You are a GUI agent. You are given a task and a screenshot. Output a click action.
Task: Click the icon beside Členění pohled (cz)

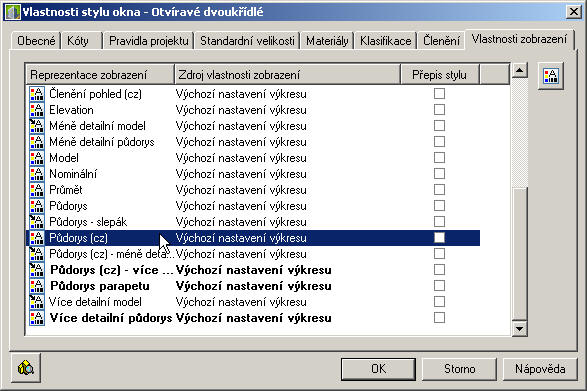coord(37,94)
